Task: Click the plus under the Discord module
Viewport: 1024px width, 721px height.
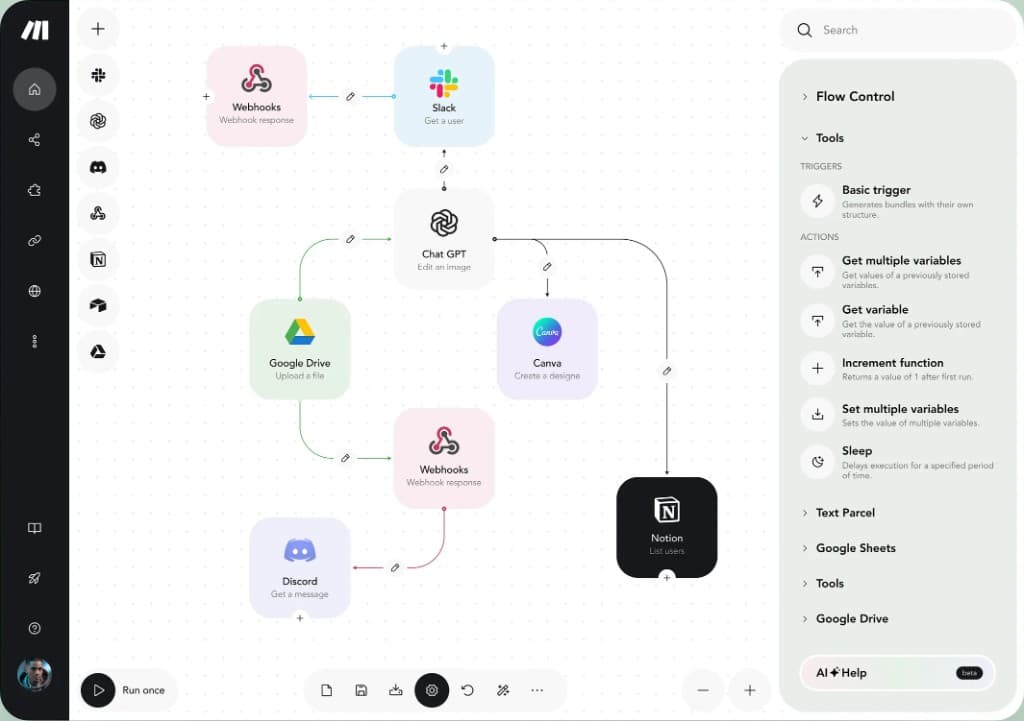Action: tap(300, 618)
